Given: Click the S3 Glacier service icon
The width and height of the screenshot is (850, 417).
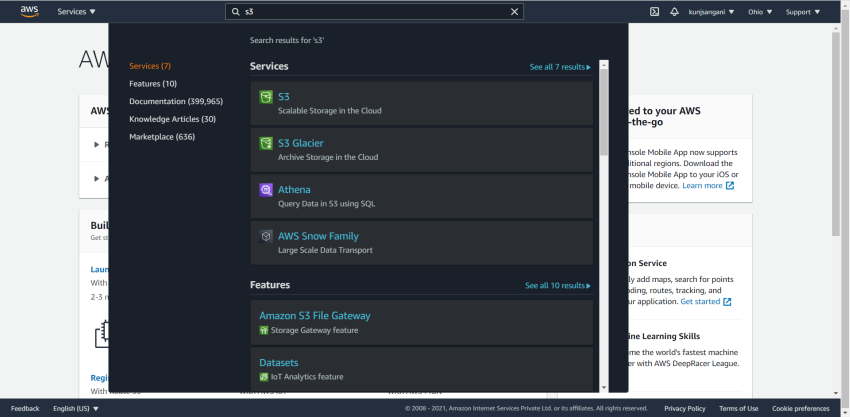Looking at the screenshot, I should [x=266, y=144].
